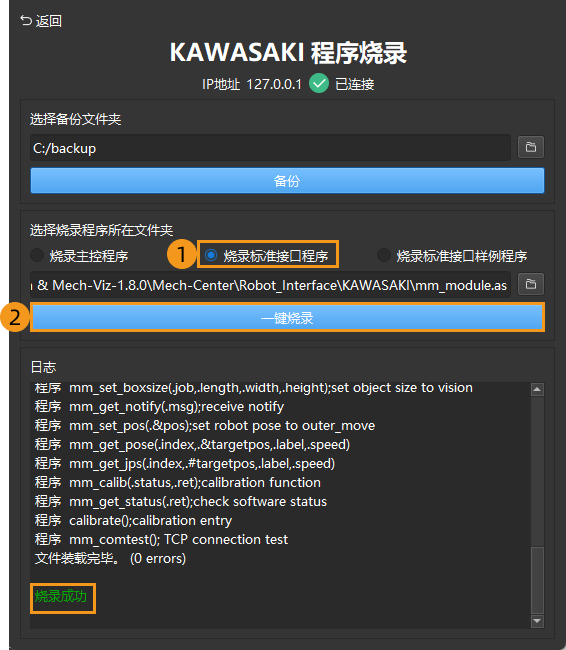Click the green connected status checkmark
This screenshot has height=650, width=566.
click(x=318, y=83)
